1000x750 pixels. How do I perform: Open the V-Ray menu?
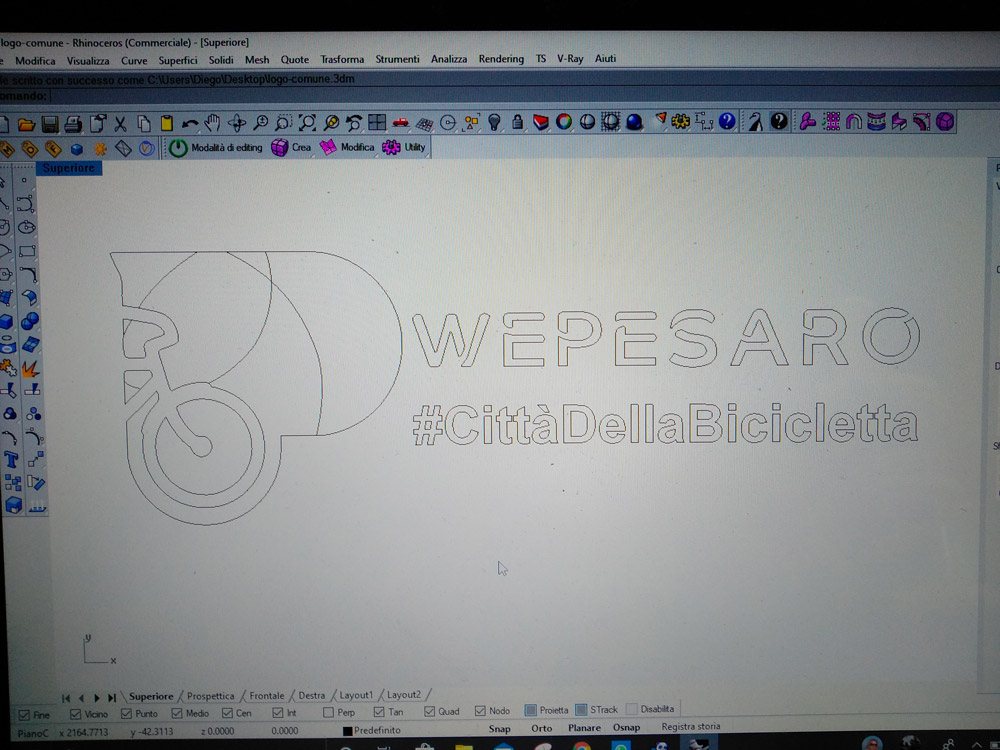pyautogui.click(x=570, y=59)
